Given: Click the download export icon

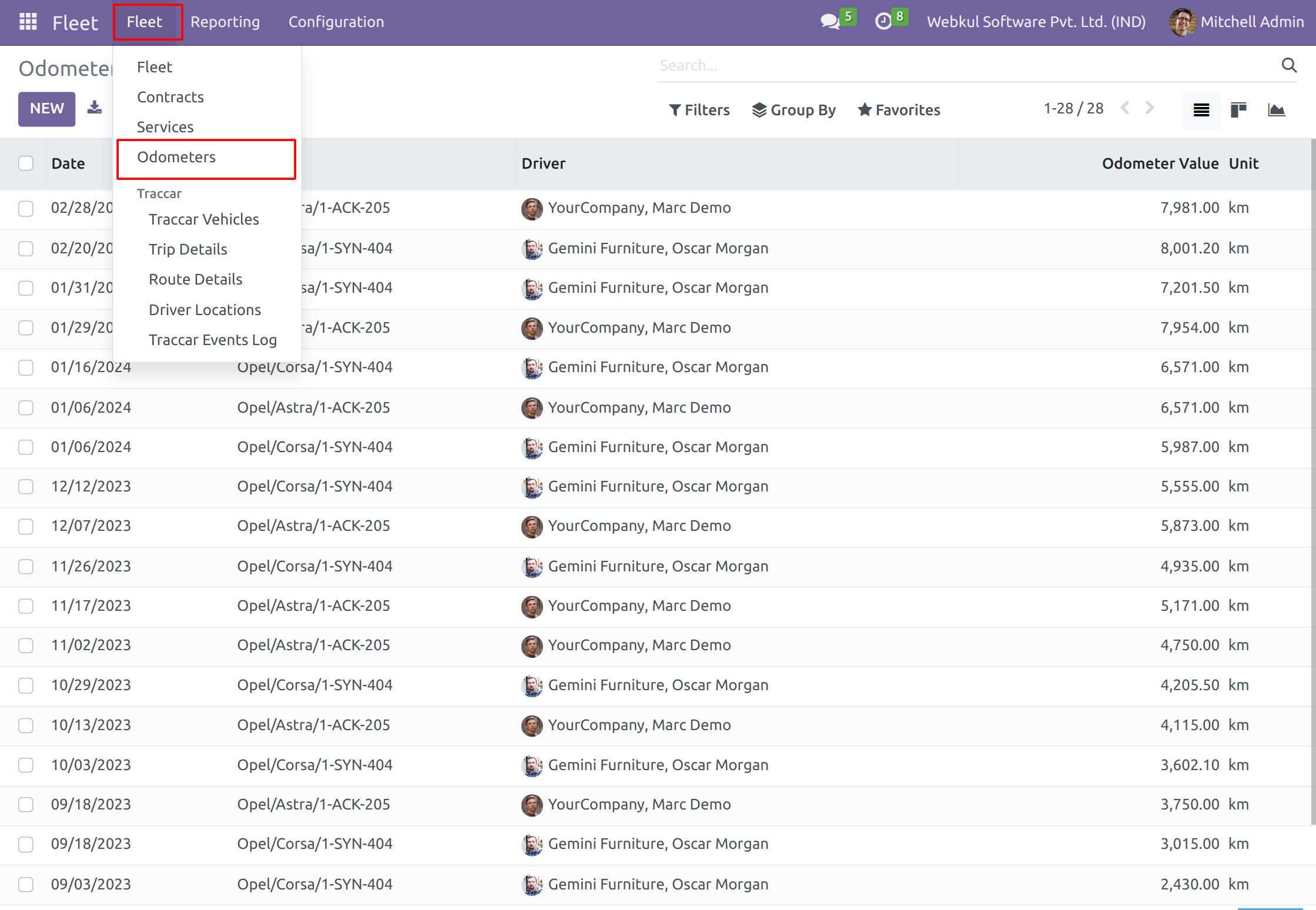Looking at the screenshot, I should (x=95, y=108).
